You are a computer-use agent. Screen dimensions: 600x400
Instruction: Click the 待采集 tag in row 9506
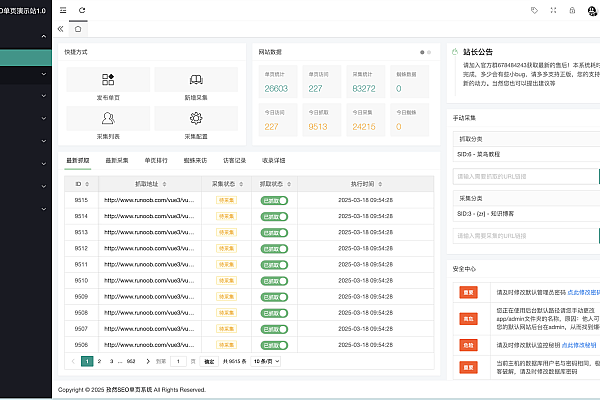pos(227,345)
